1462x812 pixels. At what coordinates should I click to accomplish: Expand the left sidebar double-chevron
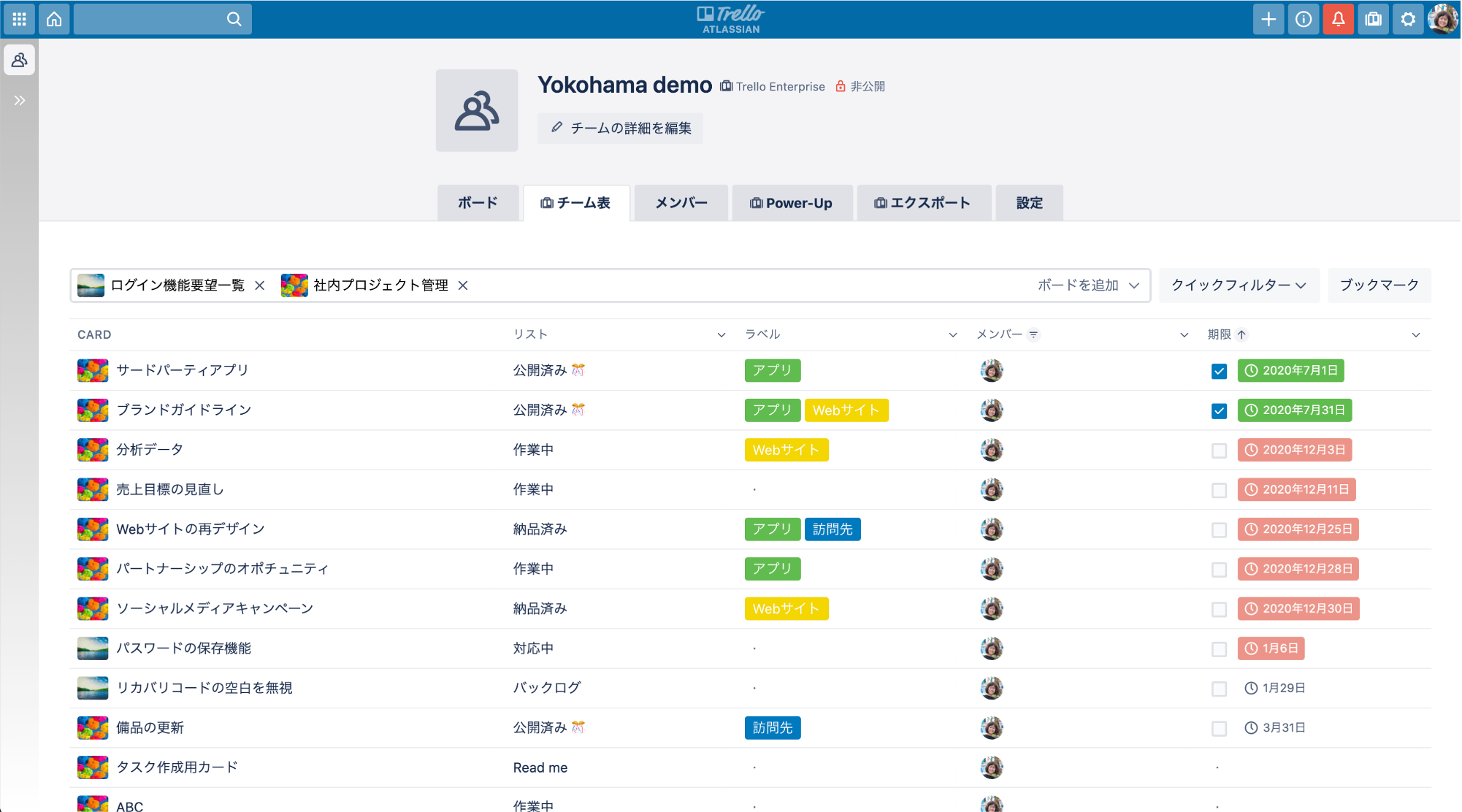point(20,100)
